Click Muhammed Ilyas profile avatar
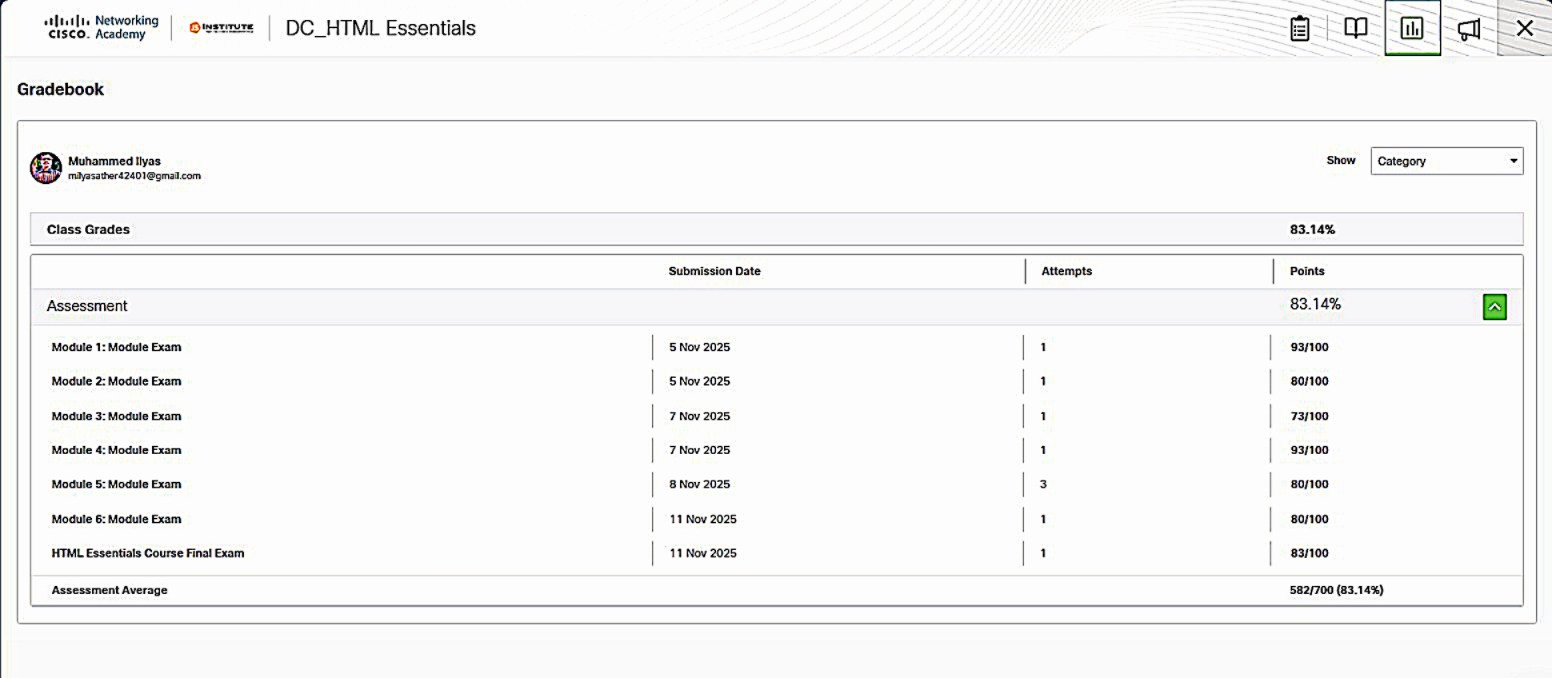 point(46,168)
